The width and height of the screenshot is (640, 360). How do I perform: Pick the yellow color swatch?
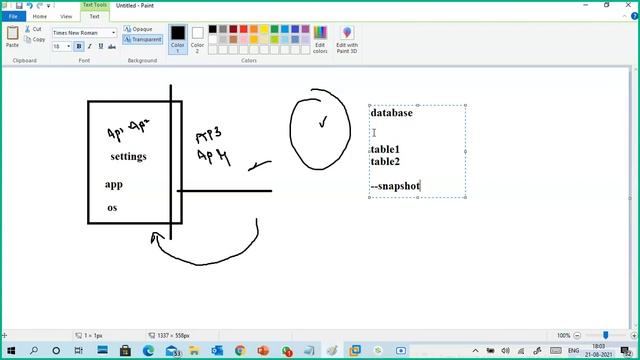264,29
